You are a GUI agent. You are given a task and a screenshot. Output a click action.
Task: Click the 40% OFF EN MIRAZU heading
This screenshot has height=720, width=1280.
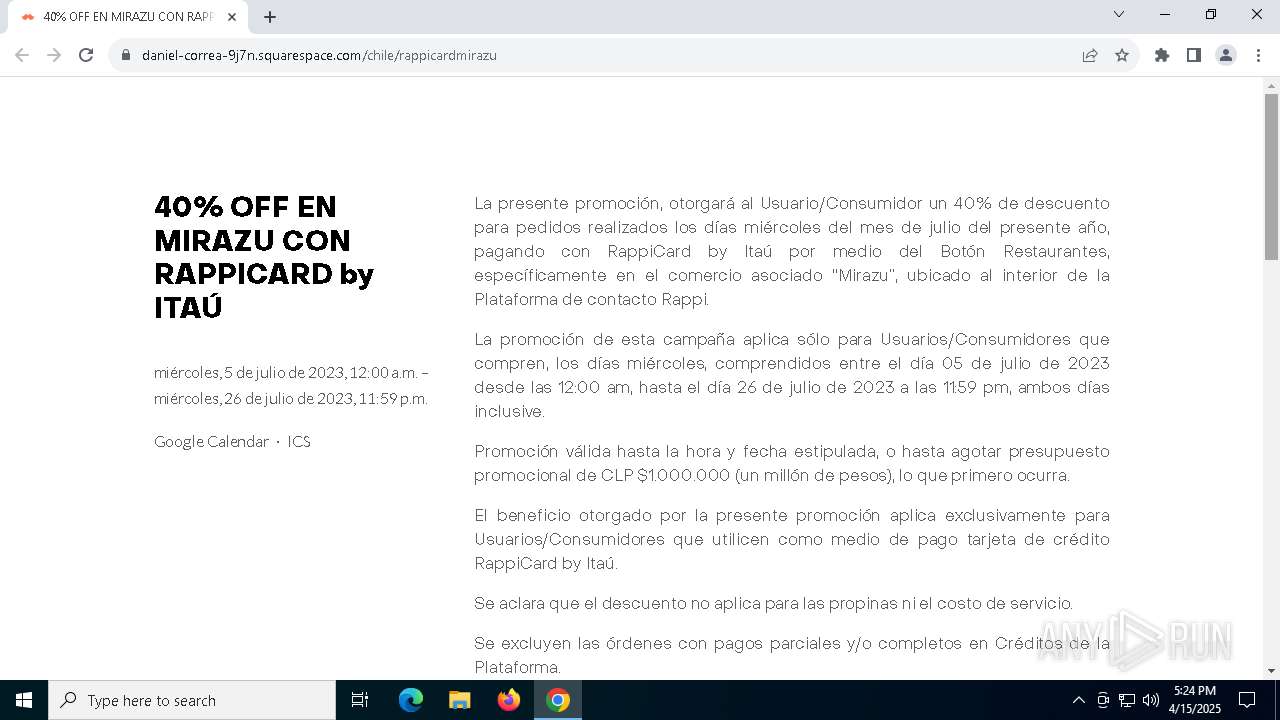(264, 257)
